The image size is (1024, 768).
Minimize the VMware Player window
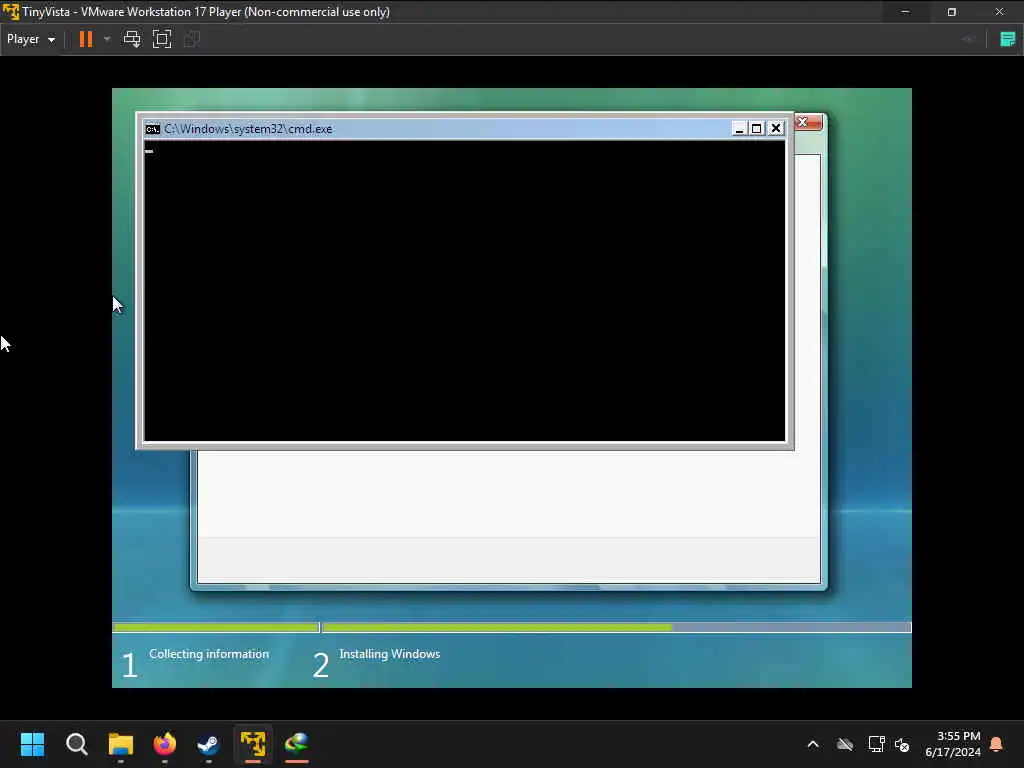point(905,12)
